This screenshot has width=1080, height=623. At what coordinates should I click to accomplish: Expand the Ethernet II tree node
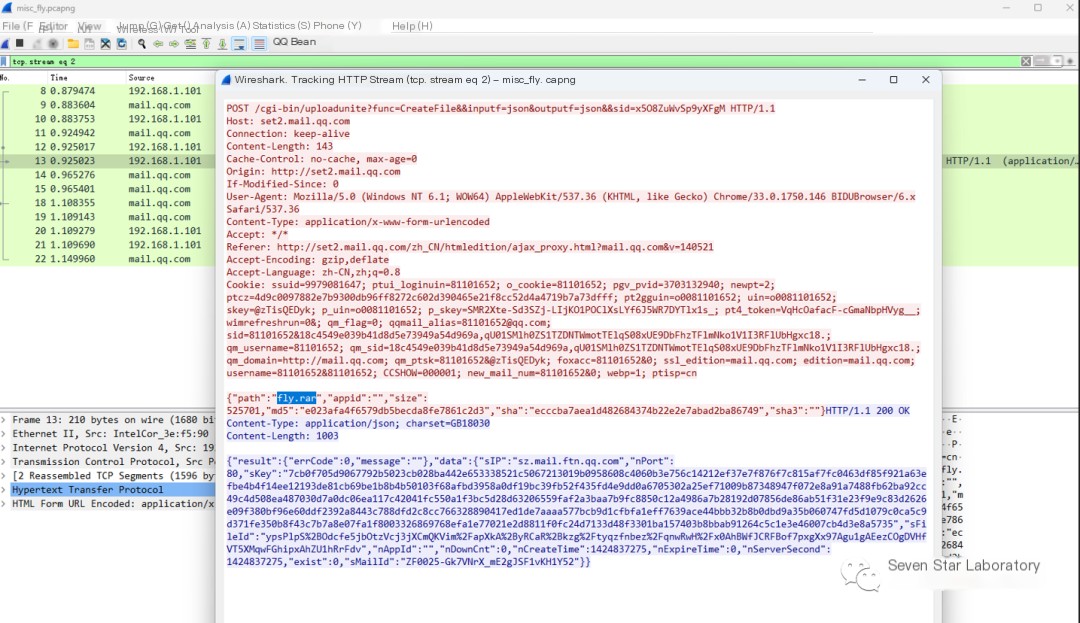(x=4, y=434)
